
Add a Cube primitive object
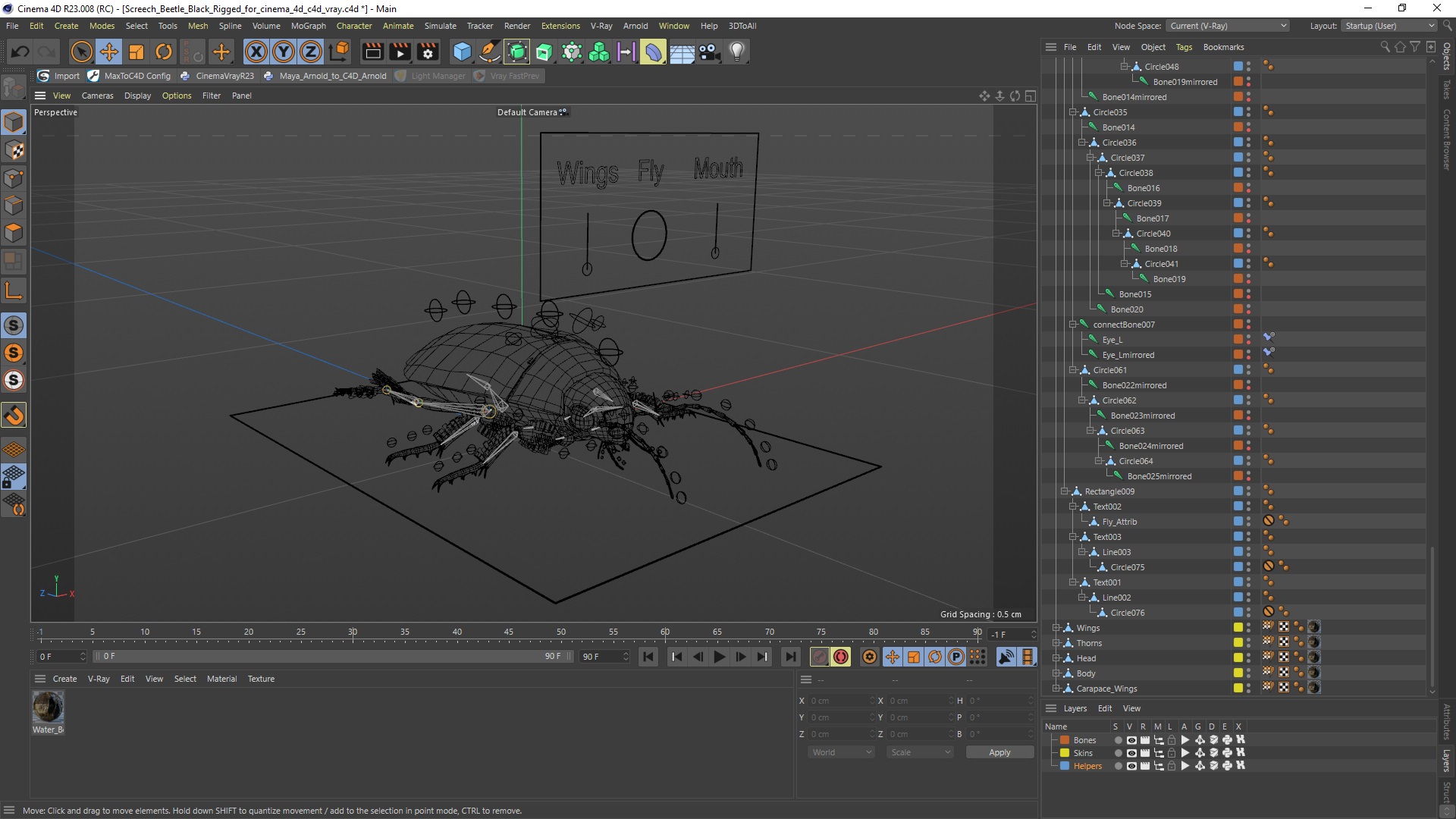(462, 52)
